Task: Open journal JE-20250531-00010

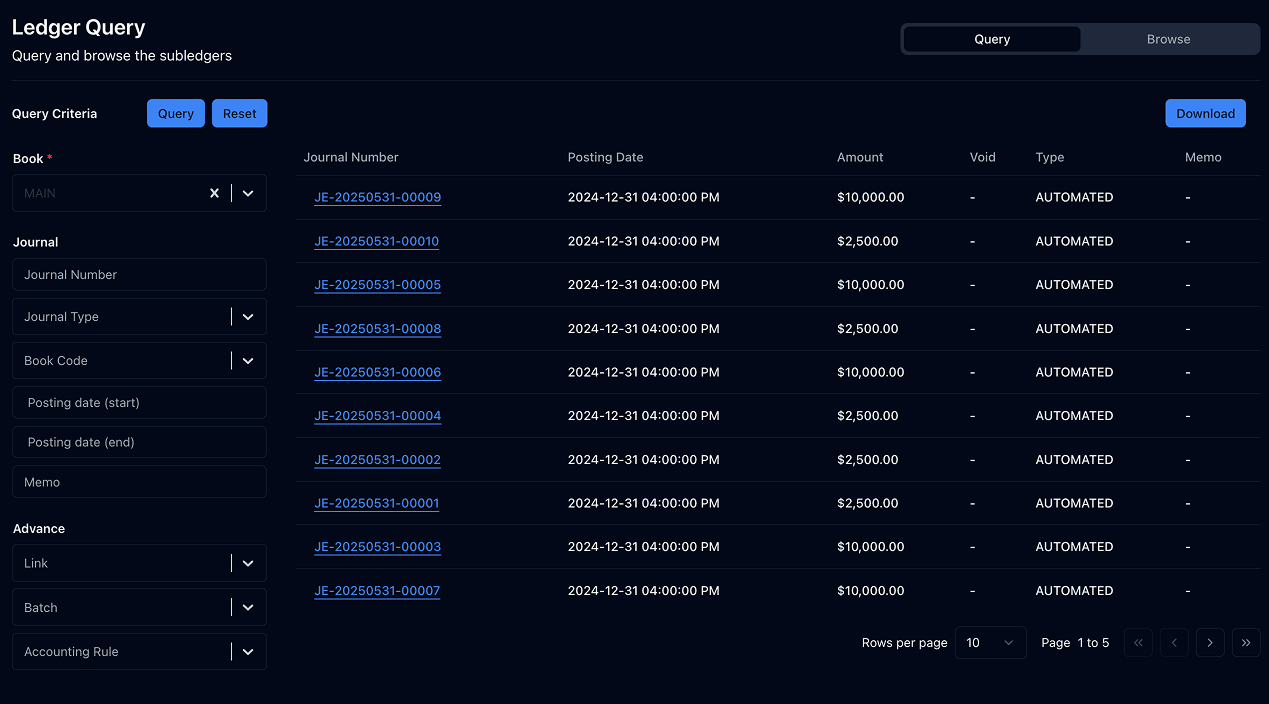Action: click(377, 241)
